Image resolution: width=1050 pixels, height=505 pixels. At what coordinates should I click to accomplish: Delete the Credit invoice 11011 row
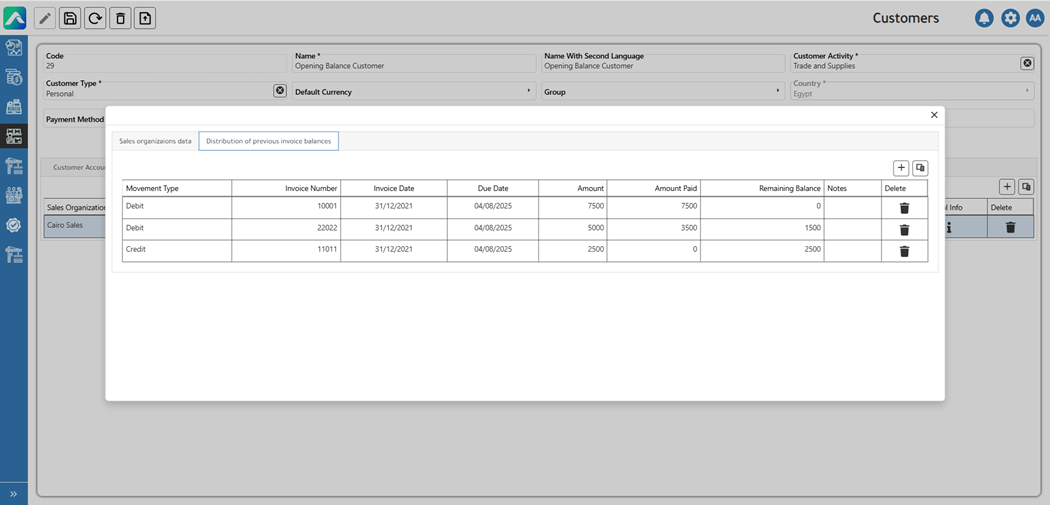904,251
